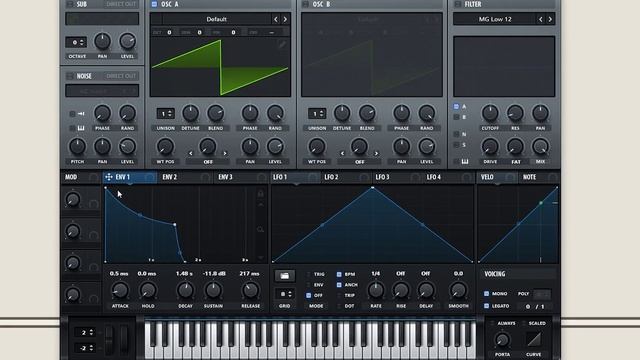
Task: Toggle filter routing for noise N
Action: coord(456,134)
